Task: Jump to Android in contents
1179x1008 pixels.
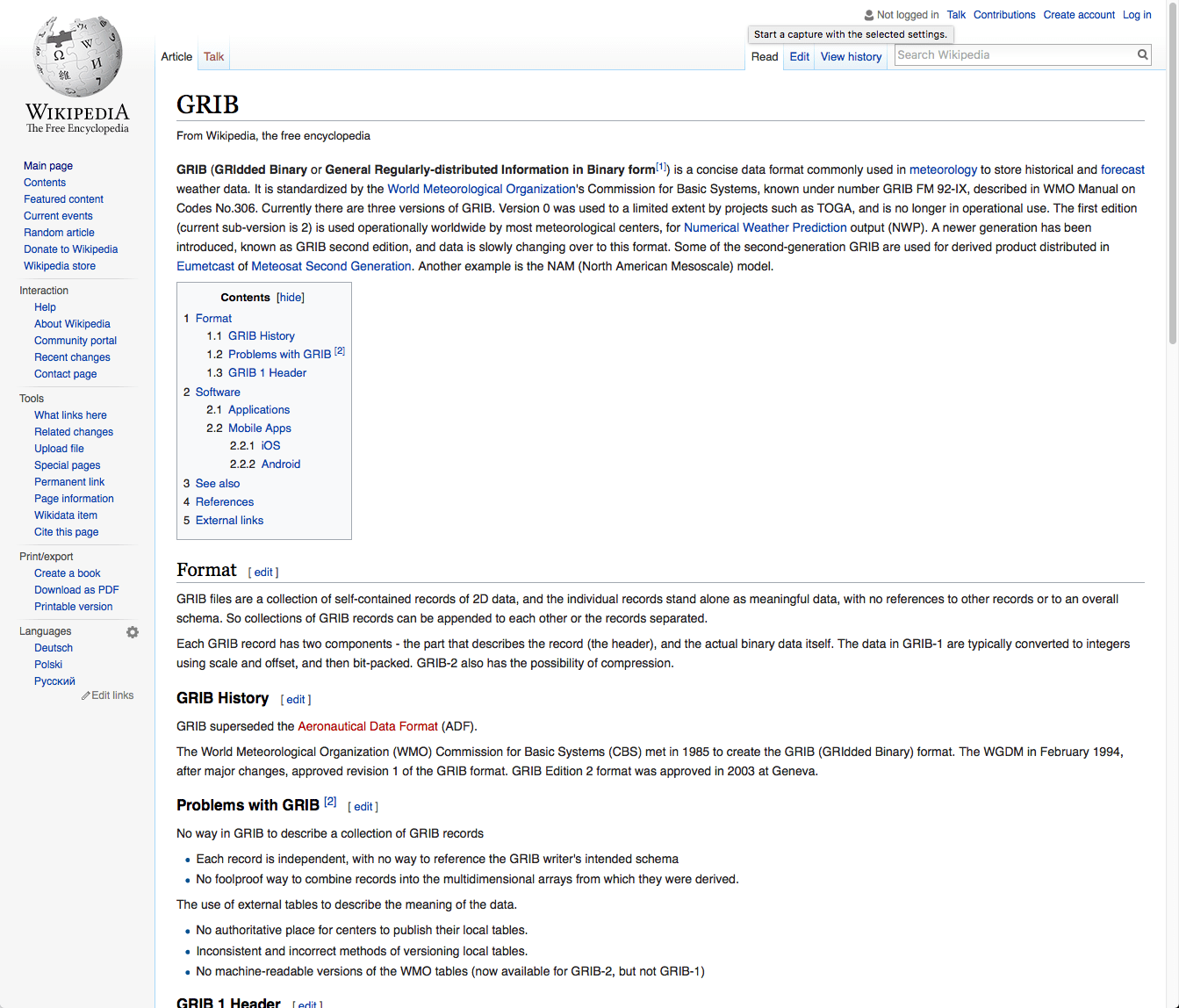Action: click(x=281, y=464)
